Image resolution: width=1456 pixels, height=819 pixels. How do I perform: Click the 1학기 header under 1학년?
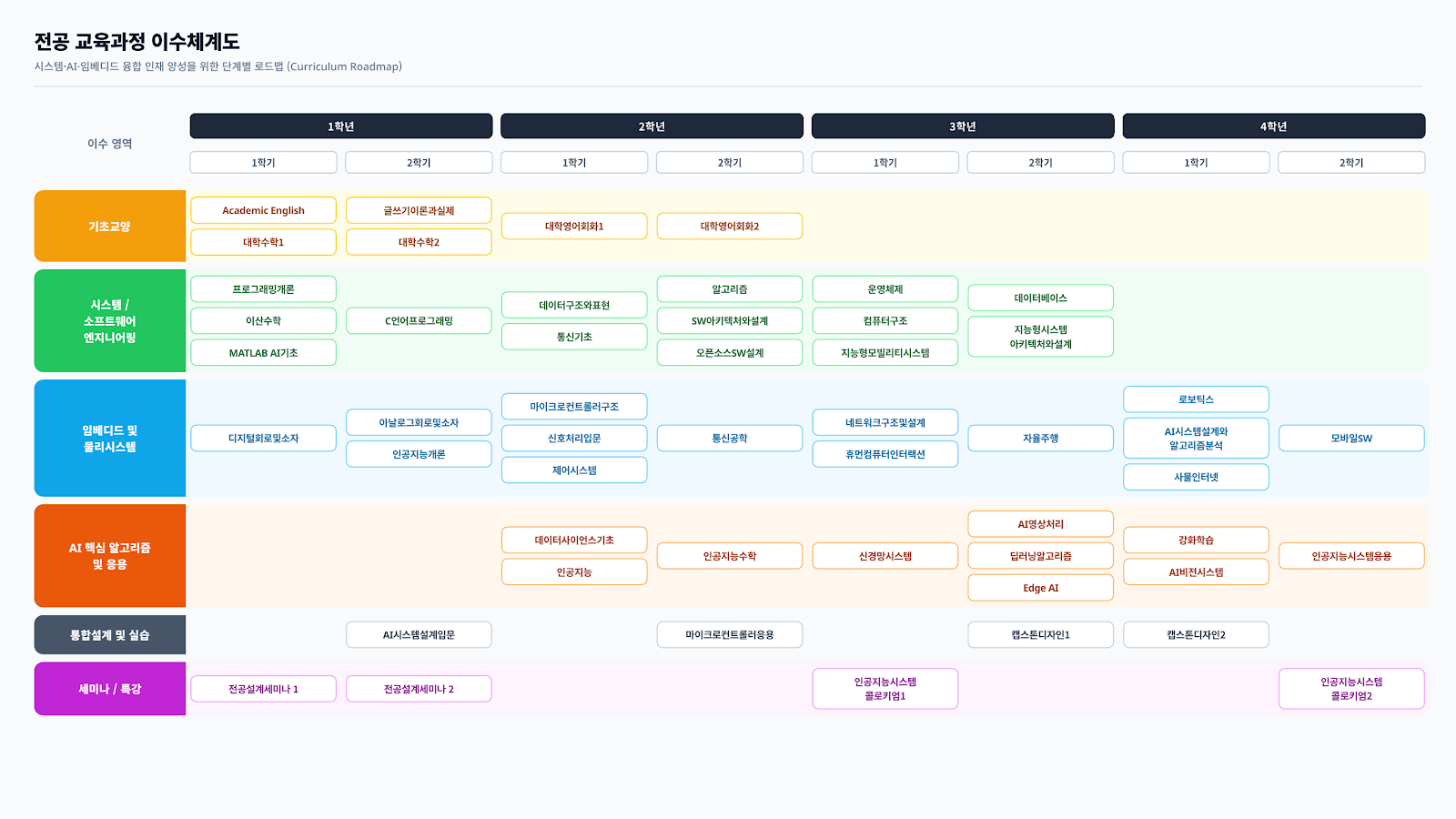tap(264, 162)
